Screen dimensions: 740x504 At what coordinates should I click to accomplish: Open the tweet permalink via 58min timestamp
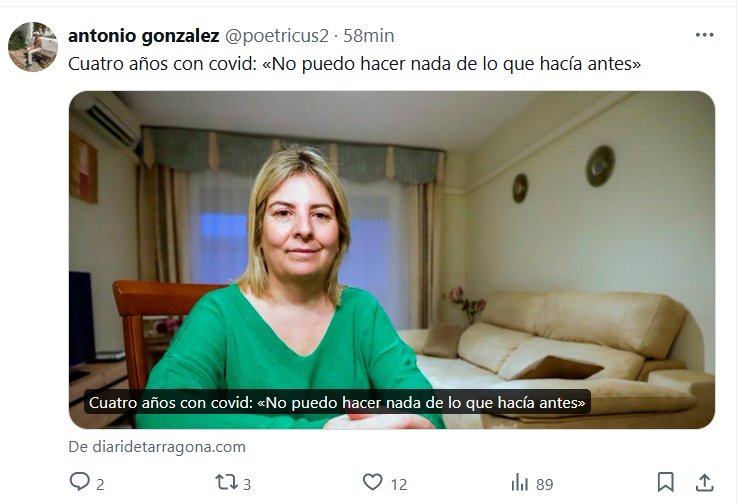pyautogui.click(x=369, y=36)
